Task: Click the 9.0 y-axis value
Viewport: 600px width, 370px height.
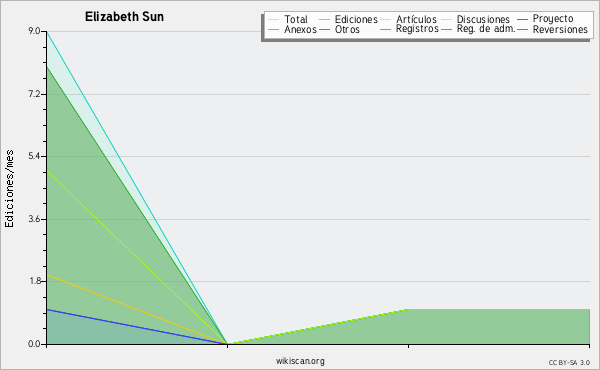Action: click(x=34, y=31)
